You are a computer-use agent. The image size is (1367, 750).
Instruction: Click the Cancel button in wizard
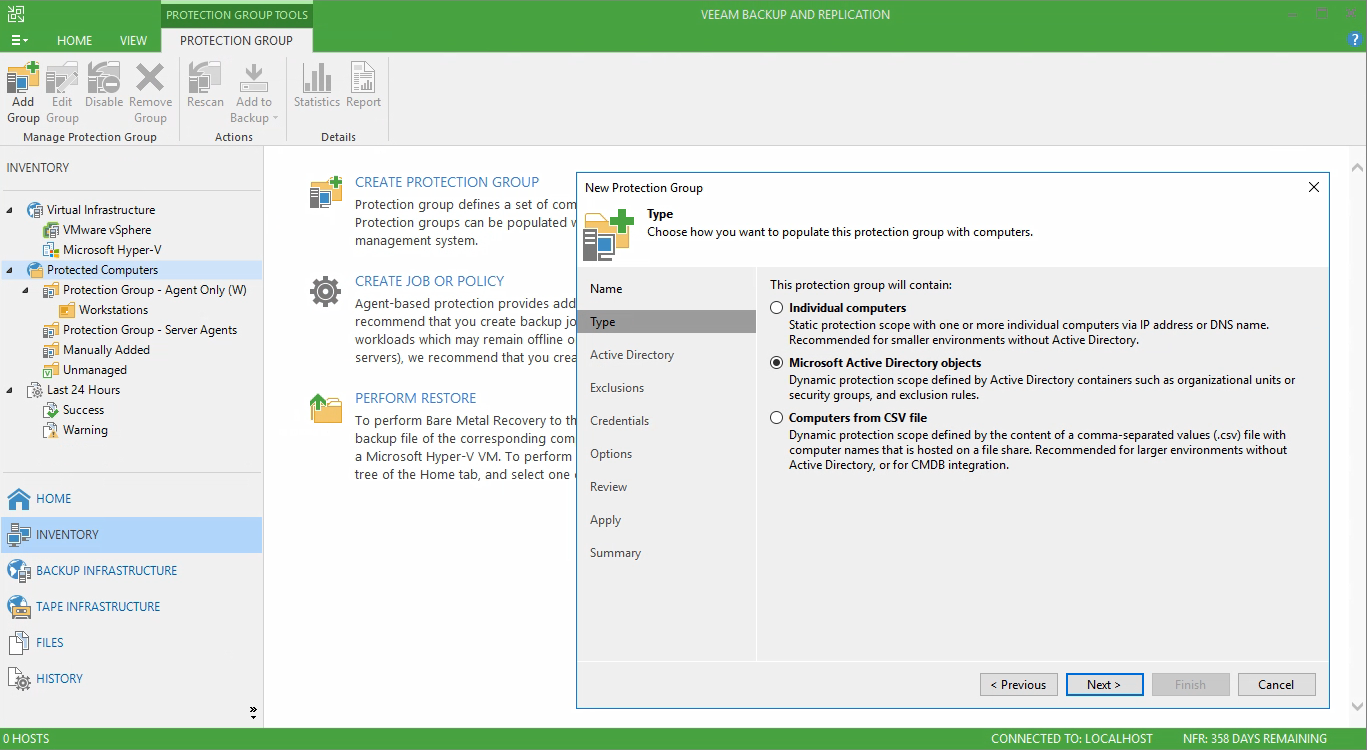(x=1275, y=685)
